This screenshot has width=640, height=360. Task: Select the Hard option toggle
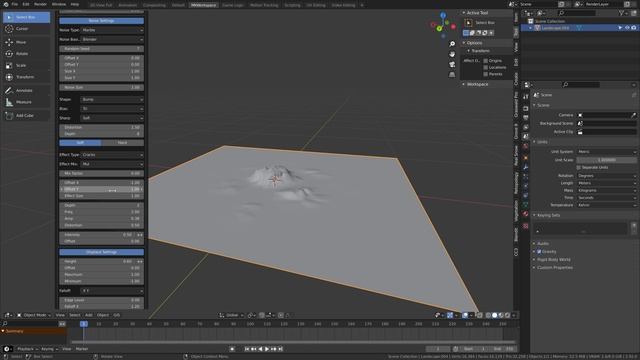122,143
